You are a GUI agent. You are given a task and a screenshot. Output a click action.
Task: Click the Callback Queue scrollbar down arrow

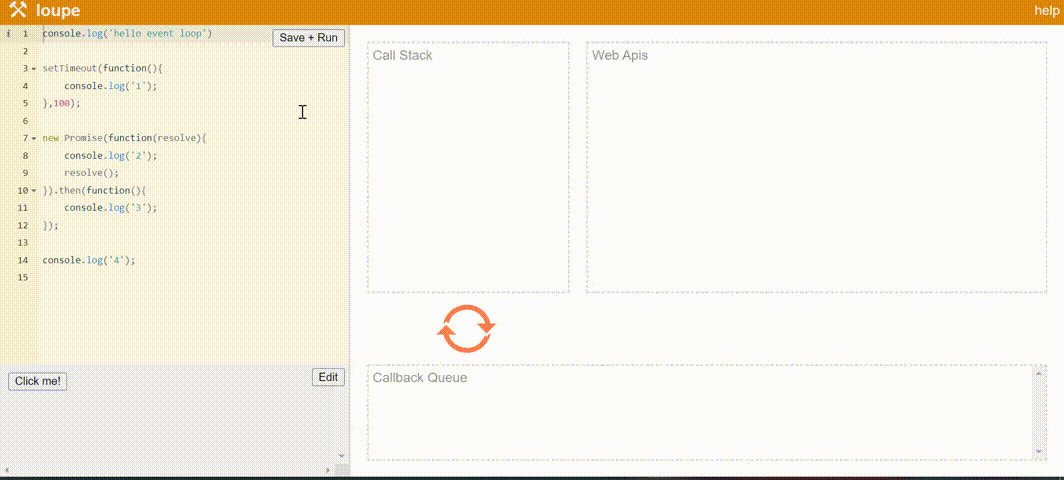click(x=1039, y=452)
